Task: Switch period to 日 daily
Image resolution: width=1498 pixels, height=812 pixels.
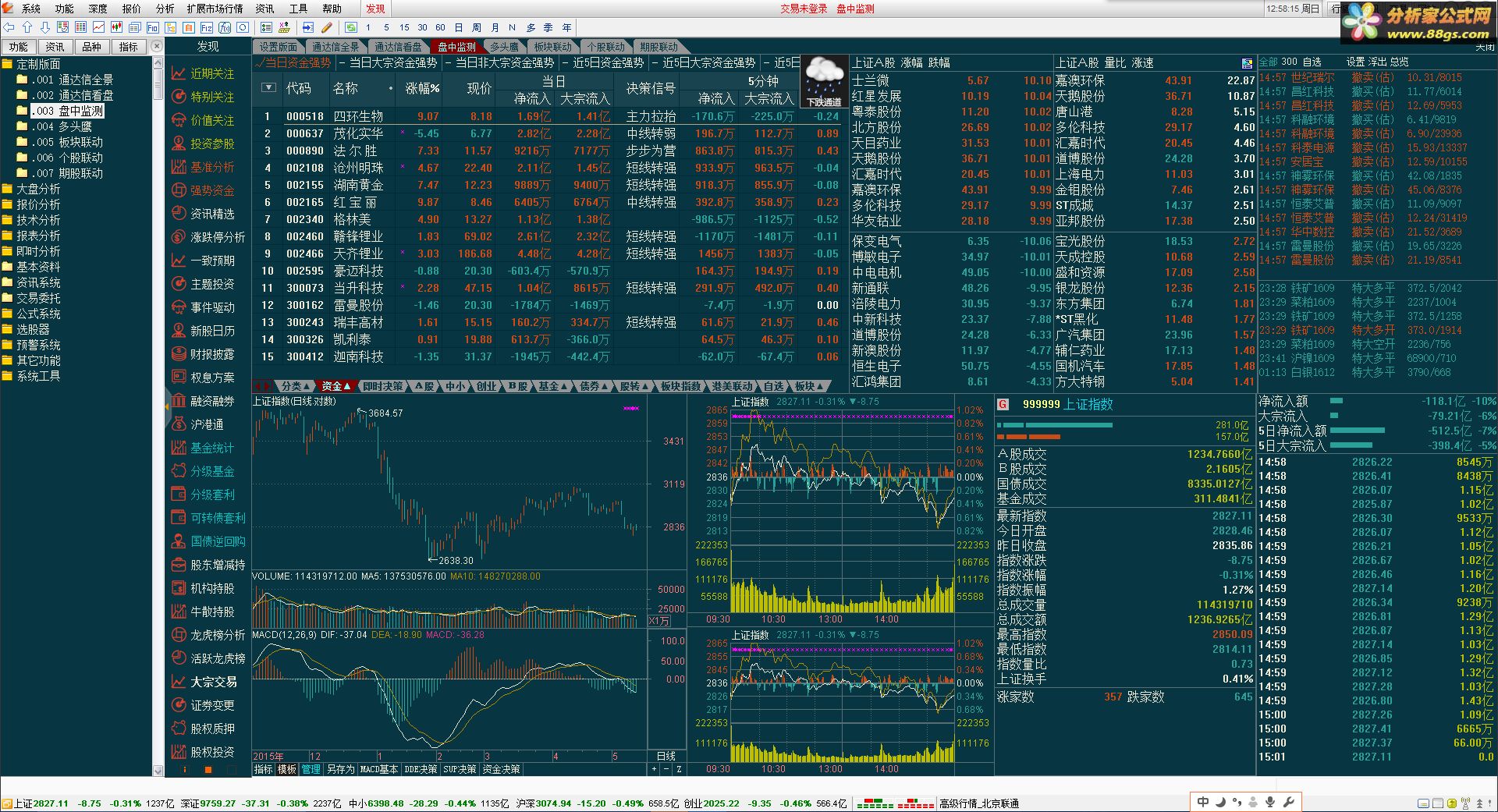Action: point(459,27)
